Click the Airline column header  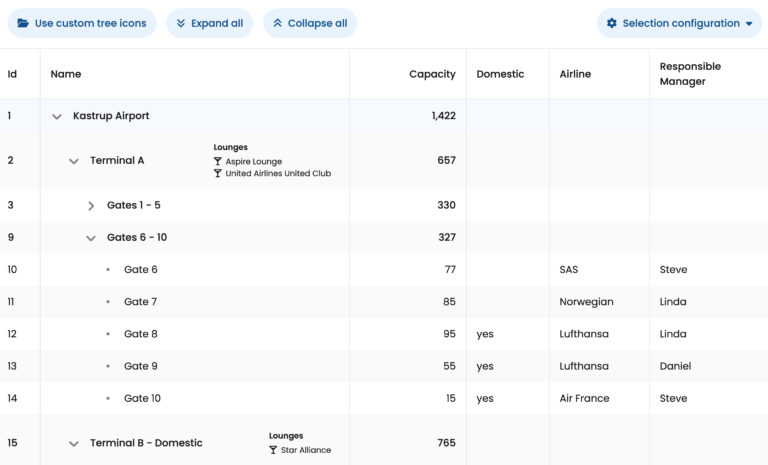tap(575, 74)
